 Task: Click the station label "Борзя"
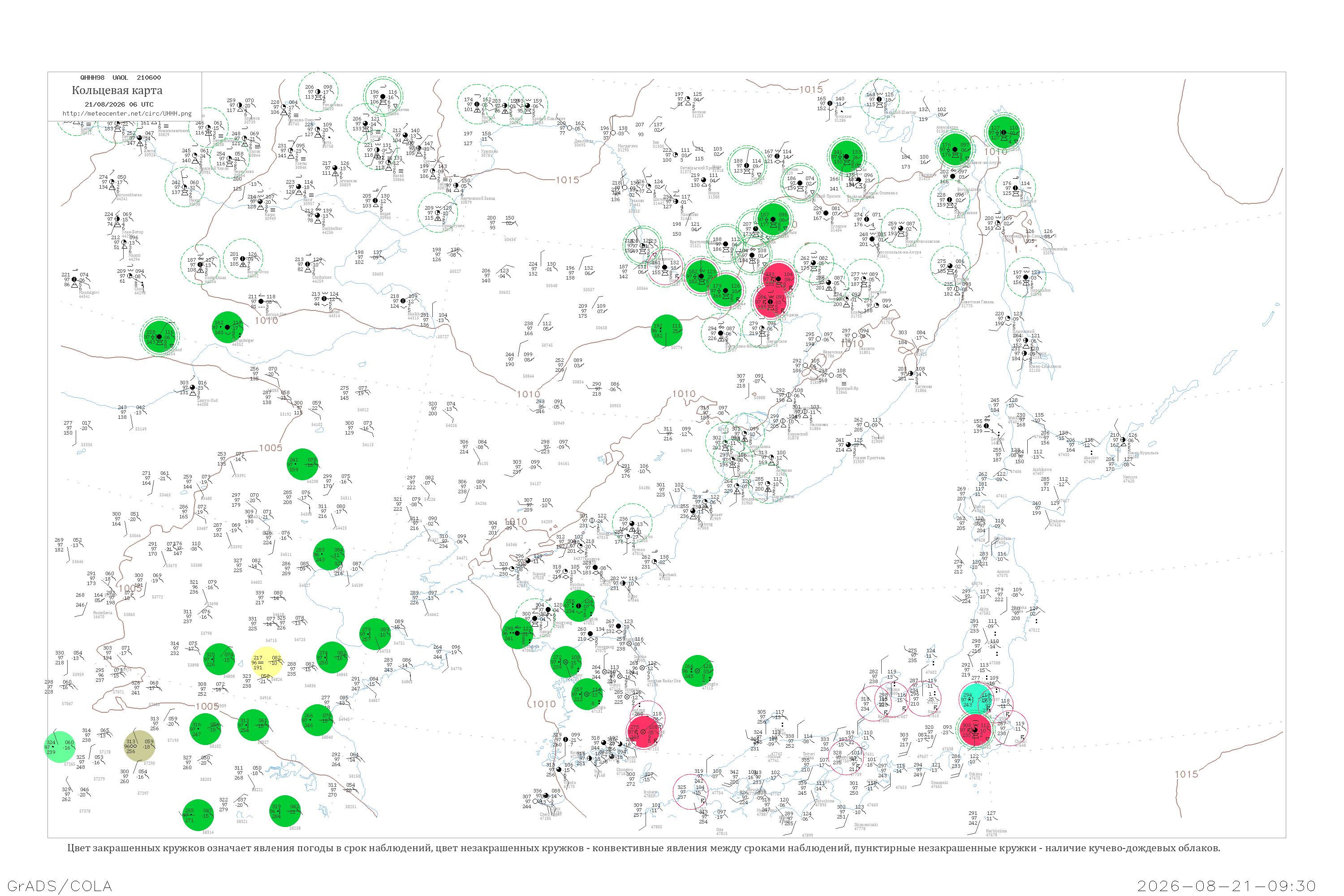click(x=385, y=214)
